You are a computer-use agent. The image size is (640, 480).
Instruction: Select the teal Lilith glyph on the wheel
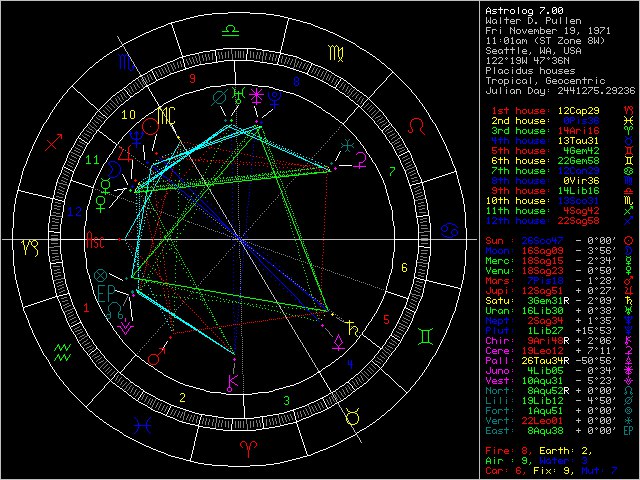coord(219,99)
